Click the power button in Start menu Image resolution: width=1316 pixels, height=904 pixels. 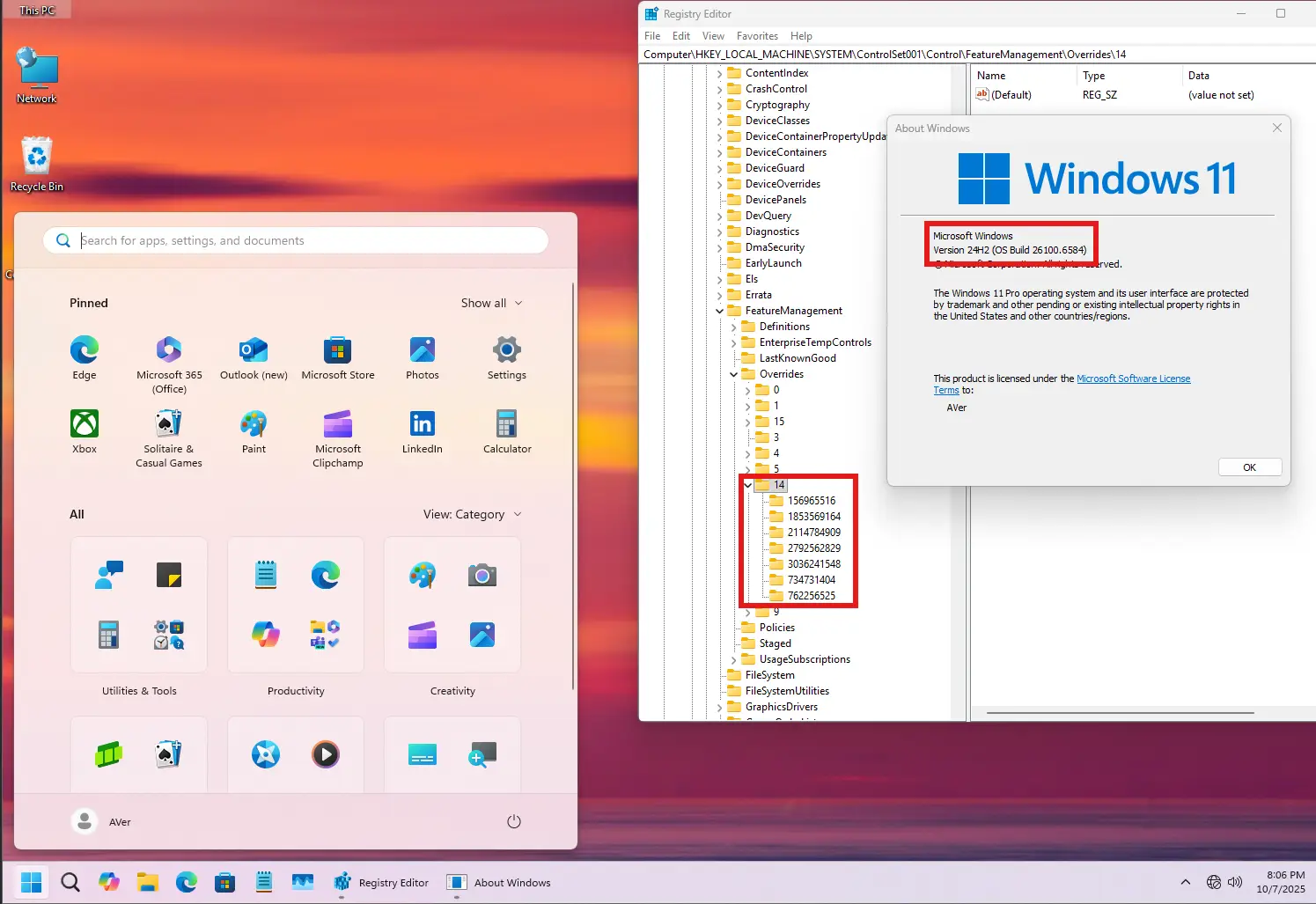(x=514, y=821)
